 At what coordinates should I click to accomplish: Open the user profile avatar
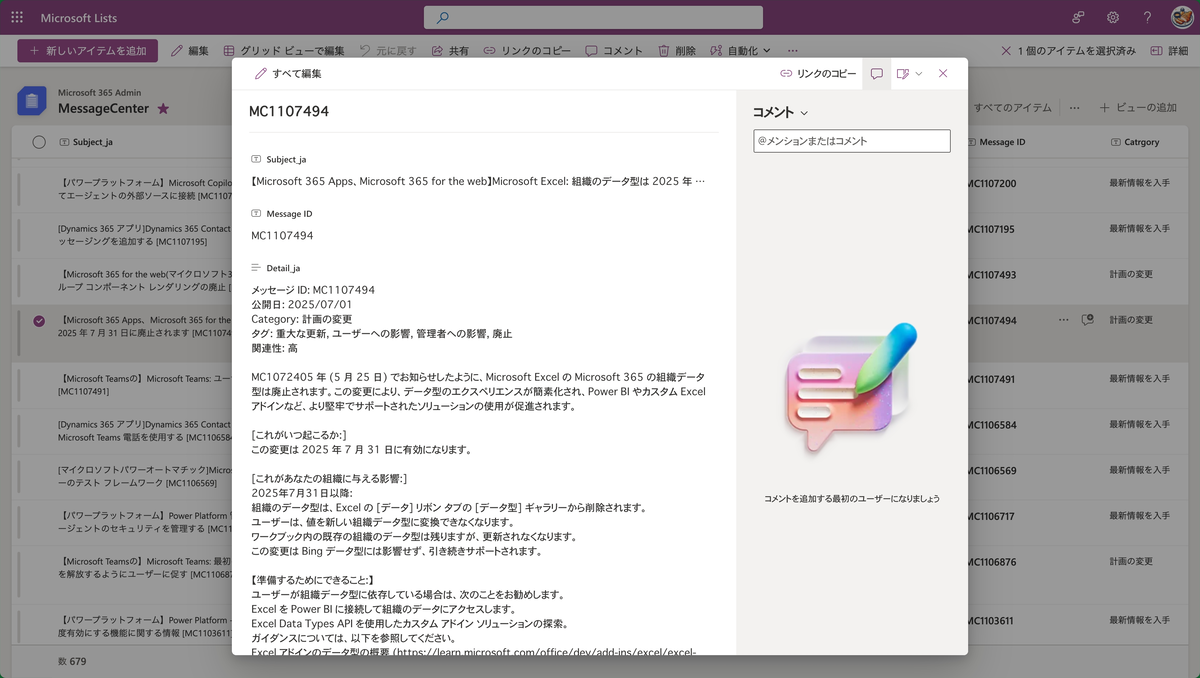tap(1181, 17)
